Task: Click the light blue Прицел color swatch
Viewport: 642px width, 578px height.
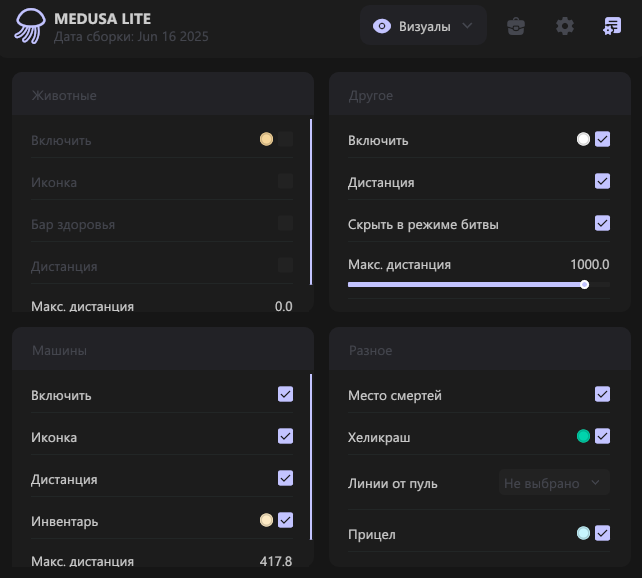Action: [583, 534]
